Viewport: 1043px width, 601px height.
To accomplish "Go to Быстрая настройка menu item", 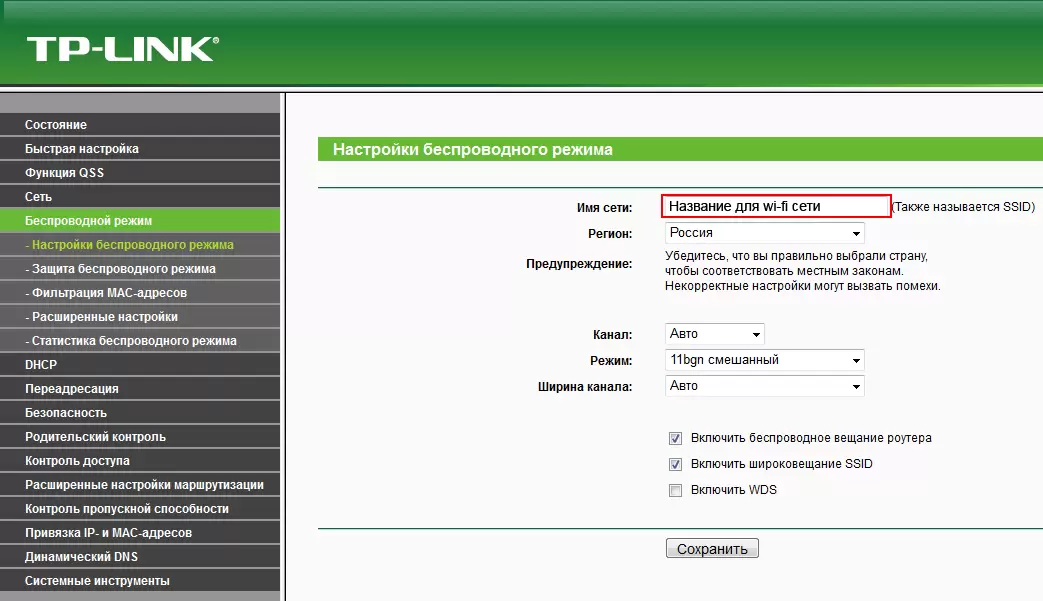I will tap(82, 149).
